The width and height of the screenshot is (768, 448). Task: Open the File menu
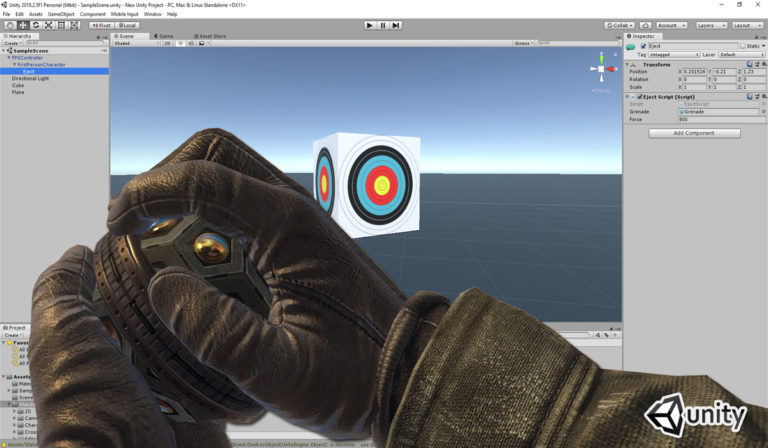click(6, 14)
